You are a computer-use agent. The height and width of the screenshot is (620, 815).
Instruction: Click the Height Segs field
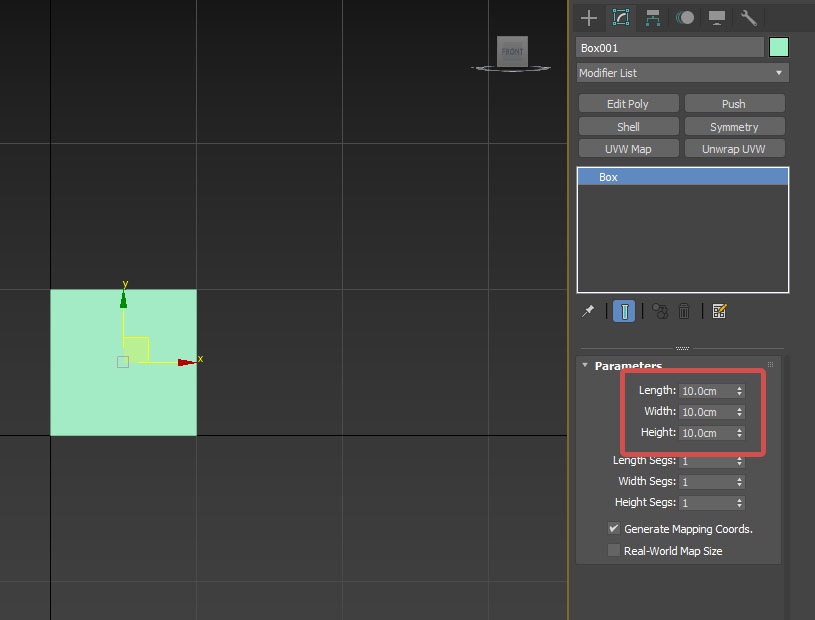tap(706, 503)
